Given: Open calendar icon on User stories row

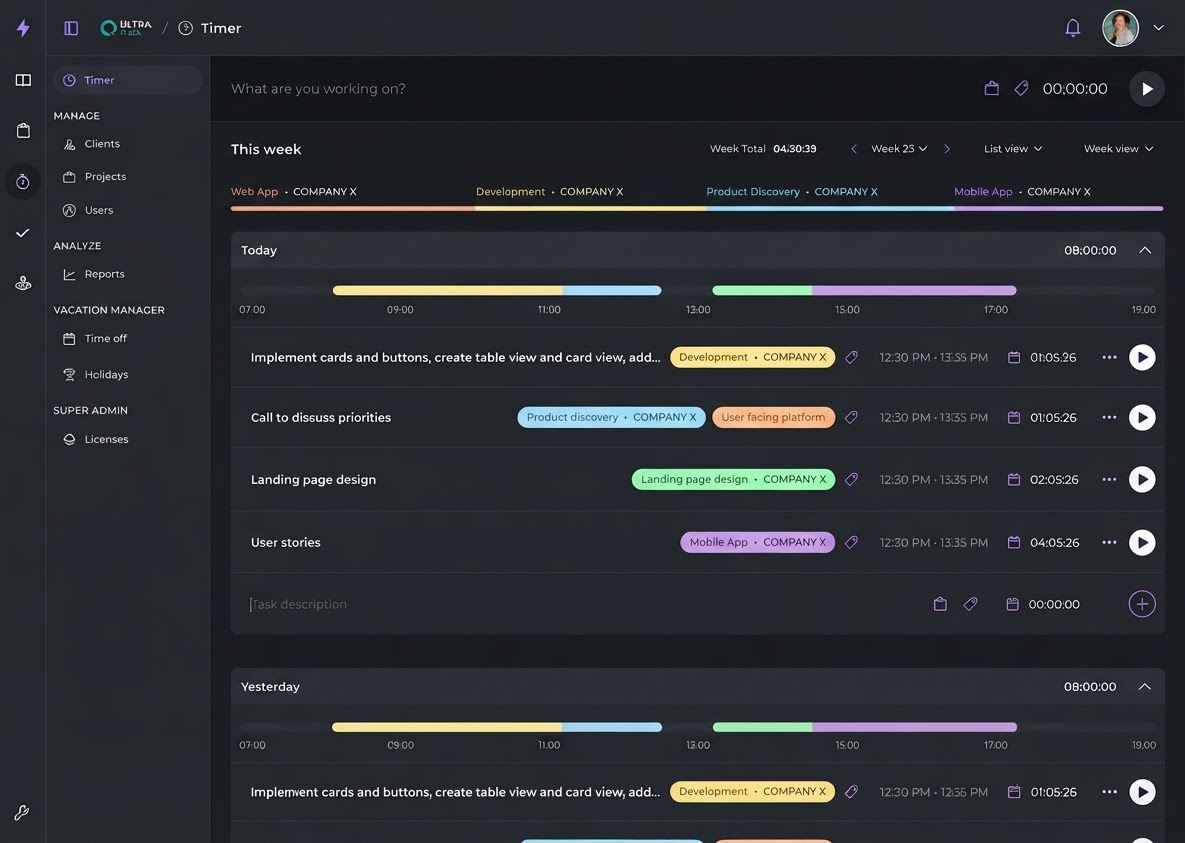Looking at the screenshot, I should [x=1013, y=542].
